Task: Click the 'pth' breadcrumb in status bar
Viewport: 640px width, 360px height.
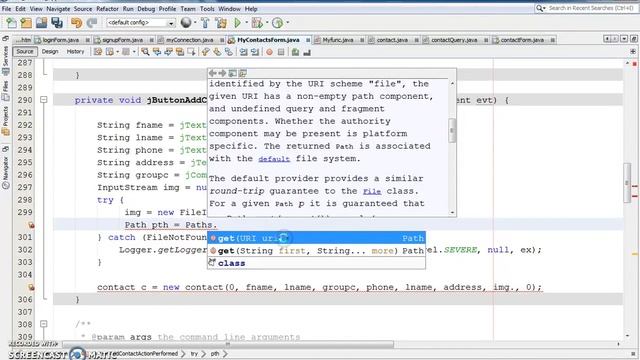Action: [215, 354]
